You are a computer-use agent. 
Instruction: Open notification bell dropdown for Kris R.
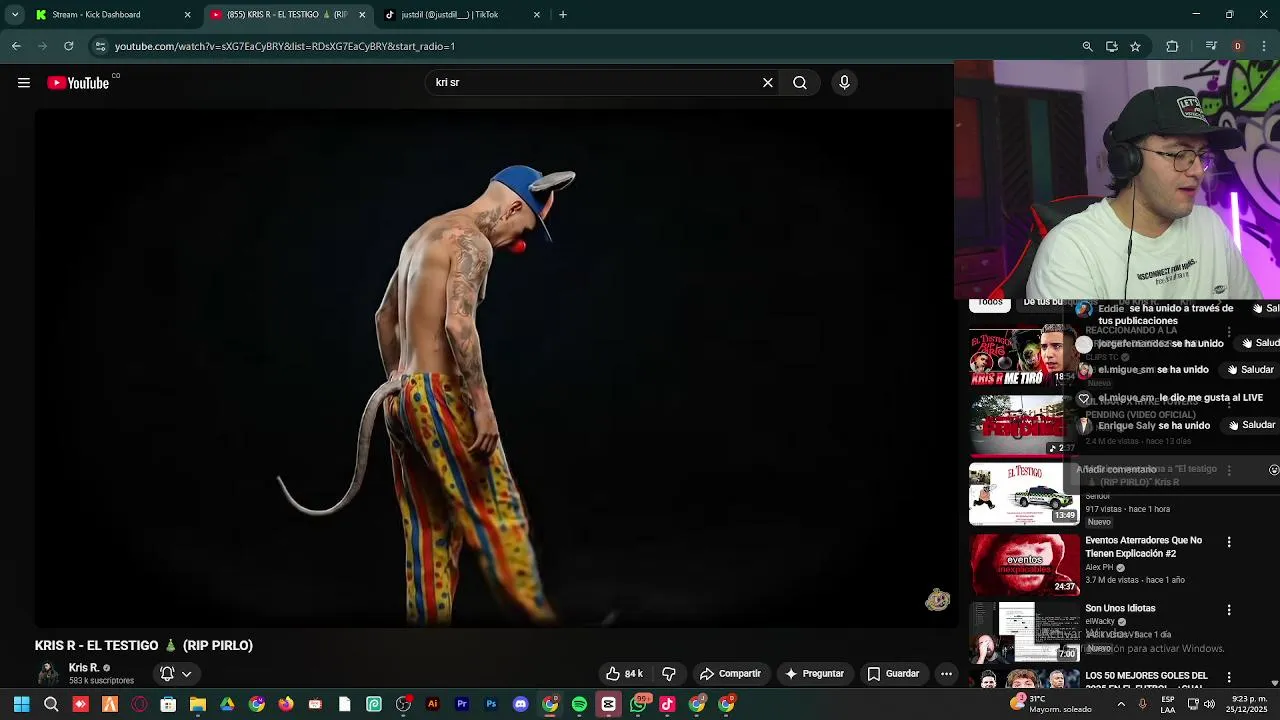[x=175, y=674]
